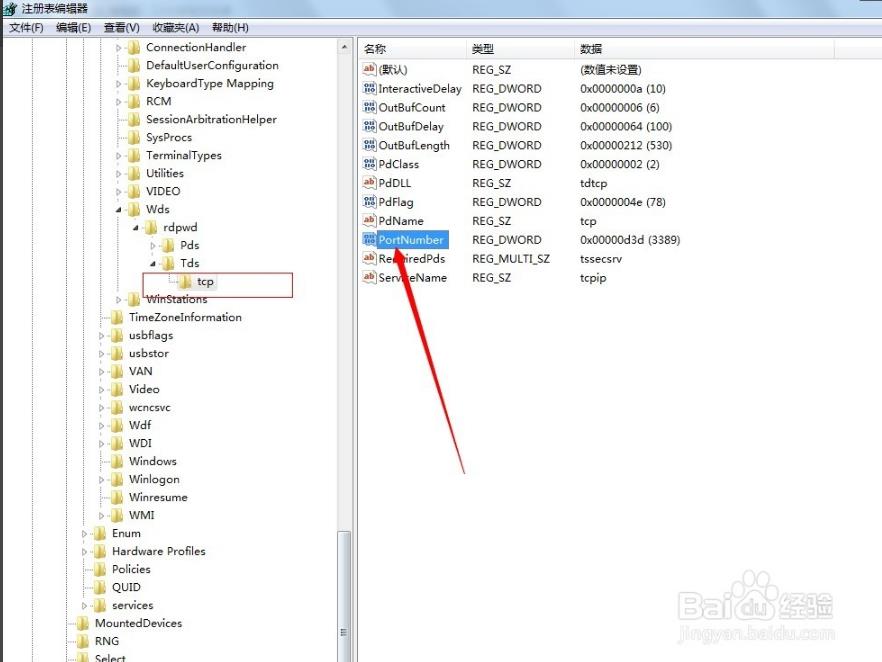Click the tcp folder icon in tree

click(185, 282)
